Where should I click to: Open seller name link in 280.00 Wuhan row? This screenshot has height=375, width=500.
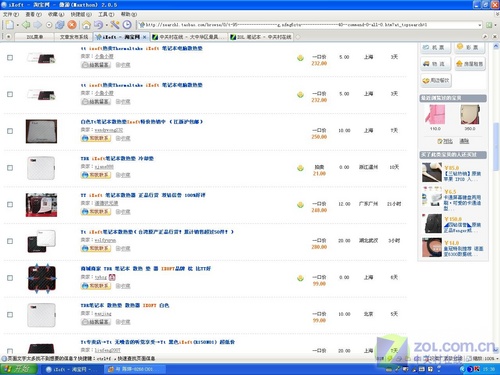[x=105, y=240]
